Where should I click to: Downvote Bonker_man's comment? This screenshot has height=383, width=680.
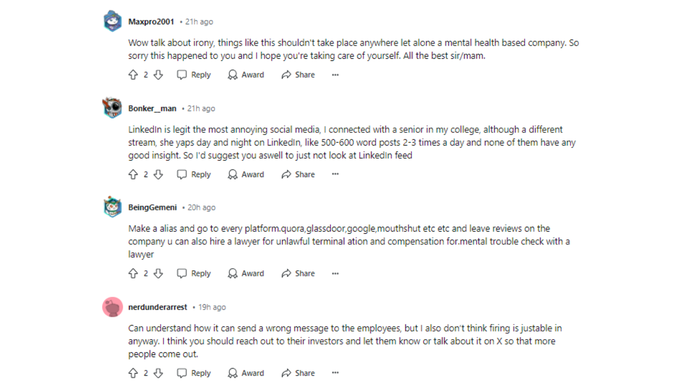click(x=158, y=174)
